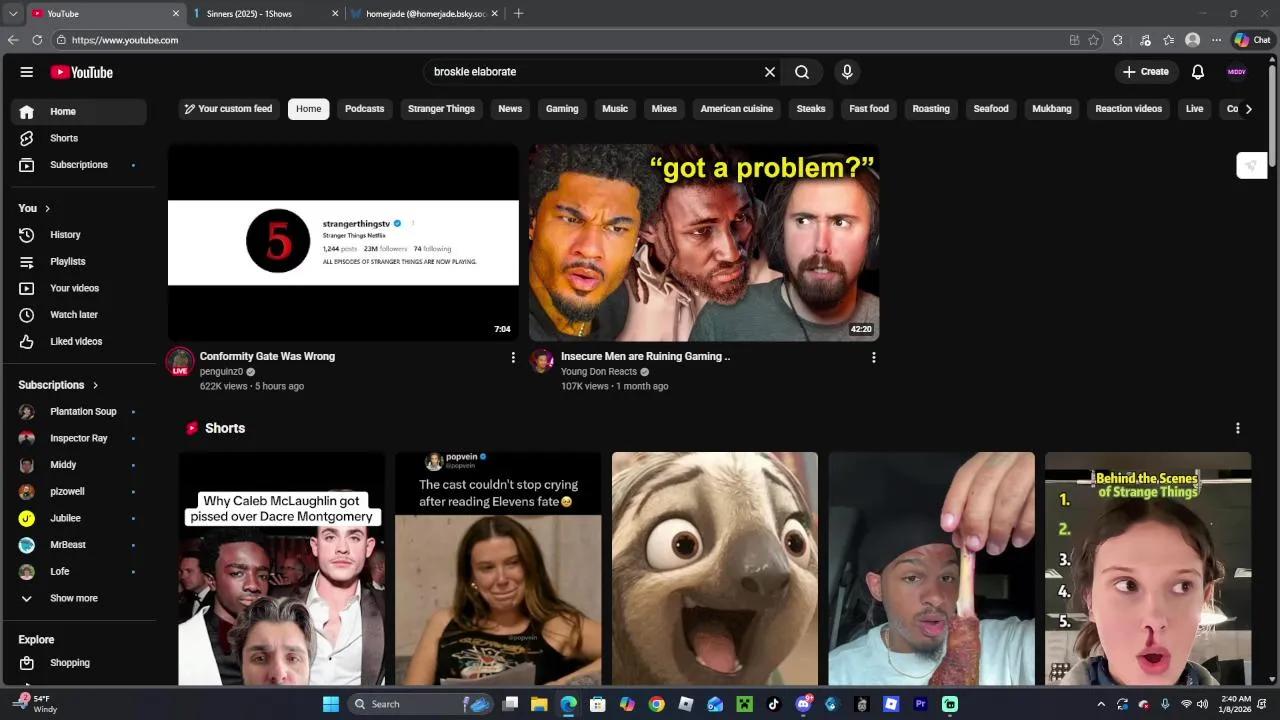
Task: Click the YouTube logo
Action: (82, 72)
